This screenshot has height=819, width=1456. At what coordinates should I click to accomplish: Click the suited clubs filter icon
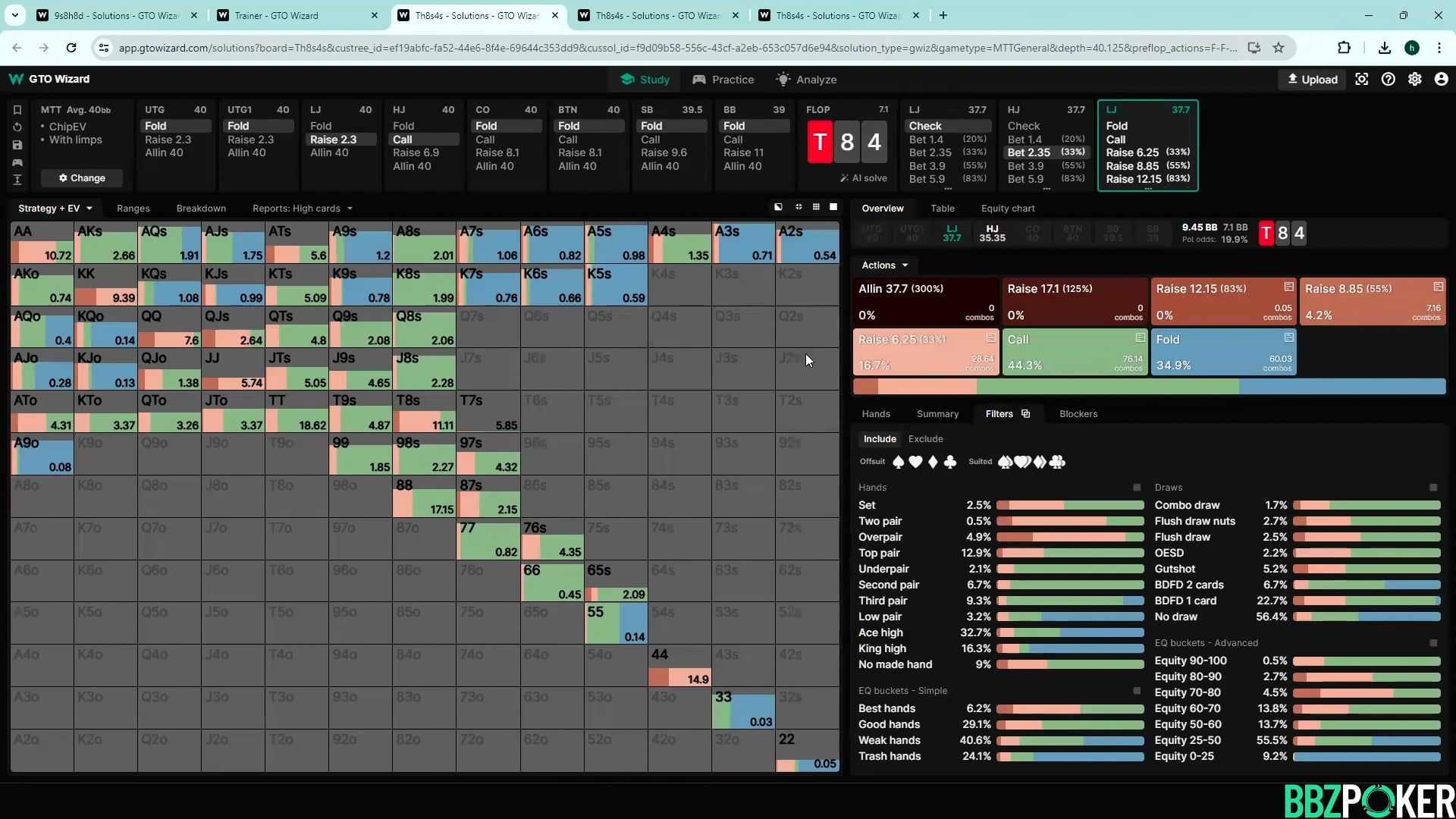click(x=1058, y=462)
